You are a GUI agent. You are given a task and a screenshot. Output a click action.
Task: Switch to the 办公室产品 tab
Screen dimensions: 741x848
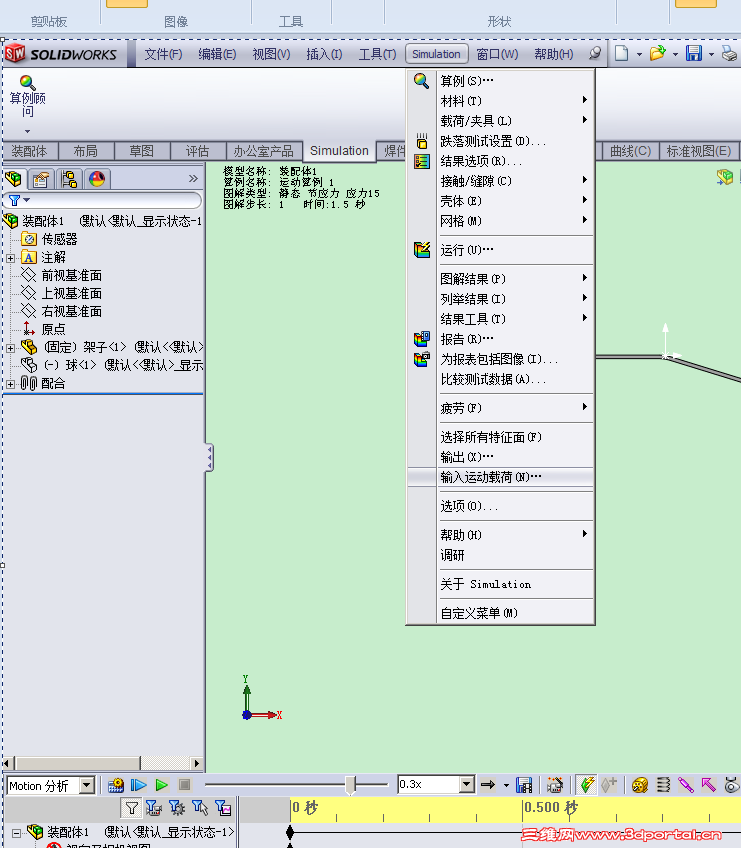[263, 151]
